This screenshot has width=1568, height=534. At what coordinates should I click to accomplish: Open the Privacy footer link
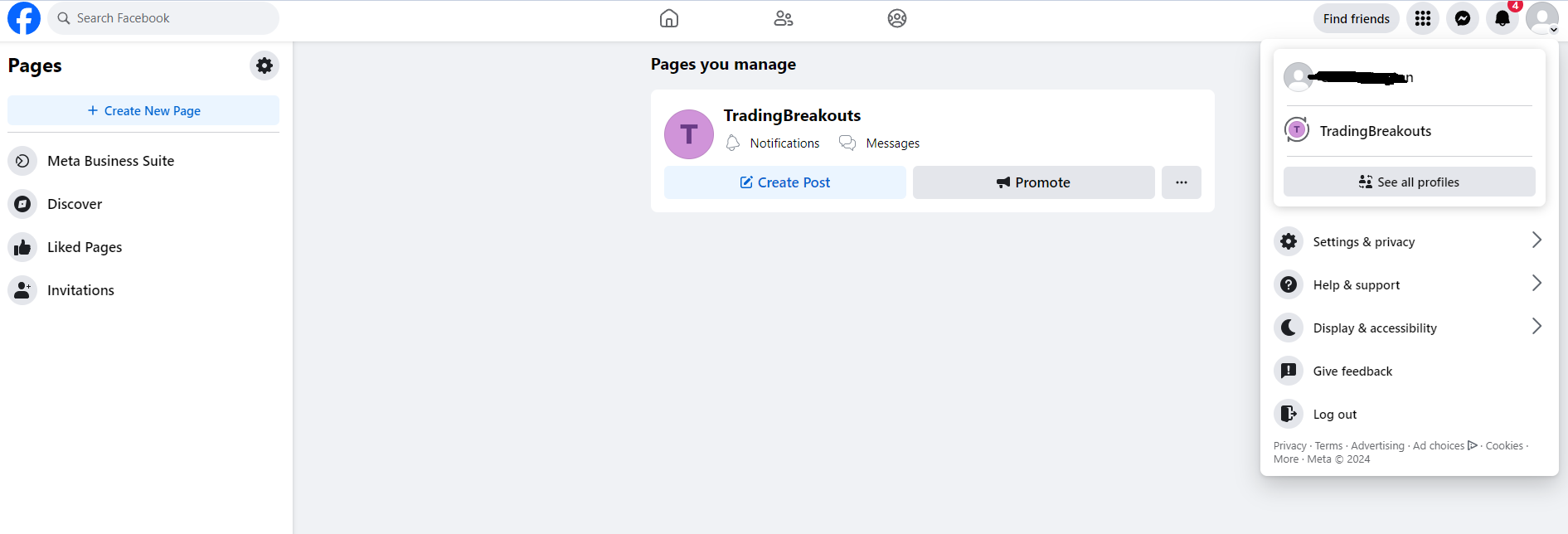1290,446
